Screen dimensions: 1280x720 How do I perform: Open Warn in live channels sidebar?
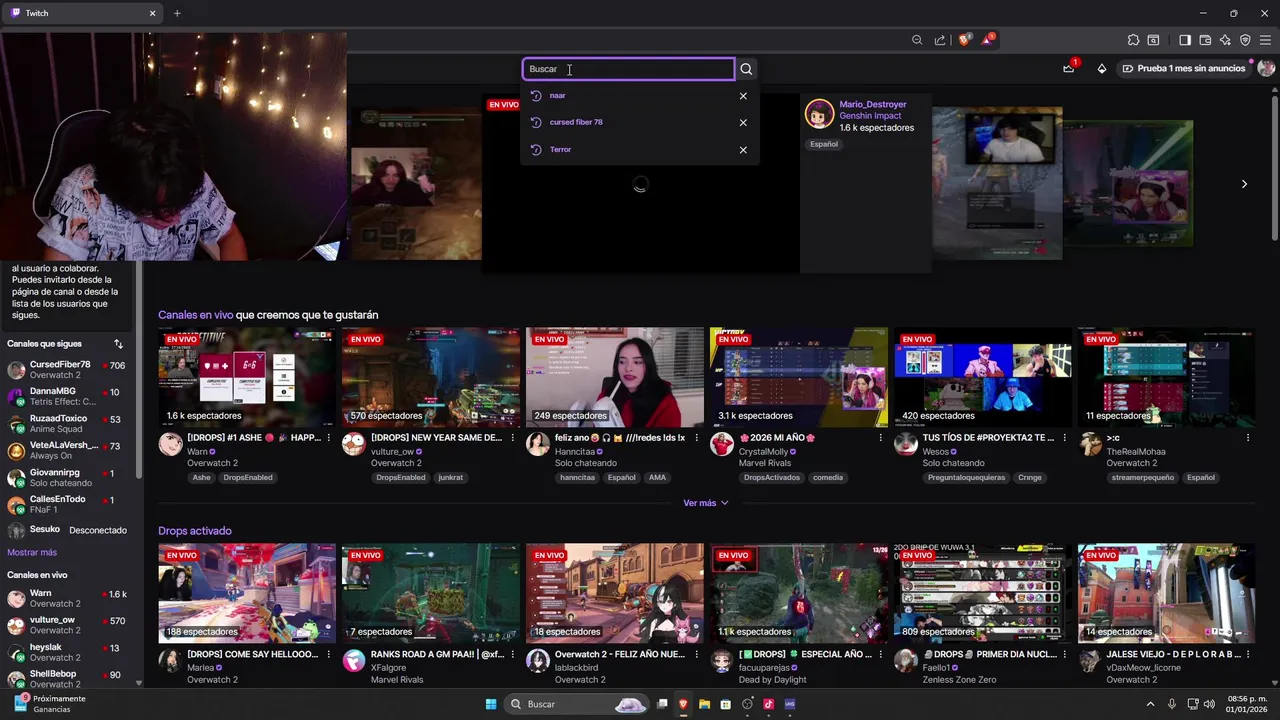coord(66,598)
